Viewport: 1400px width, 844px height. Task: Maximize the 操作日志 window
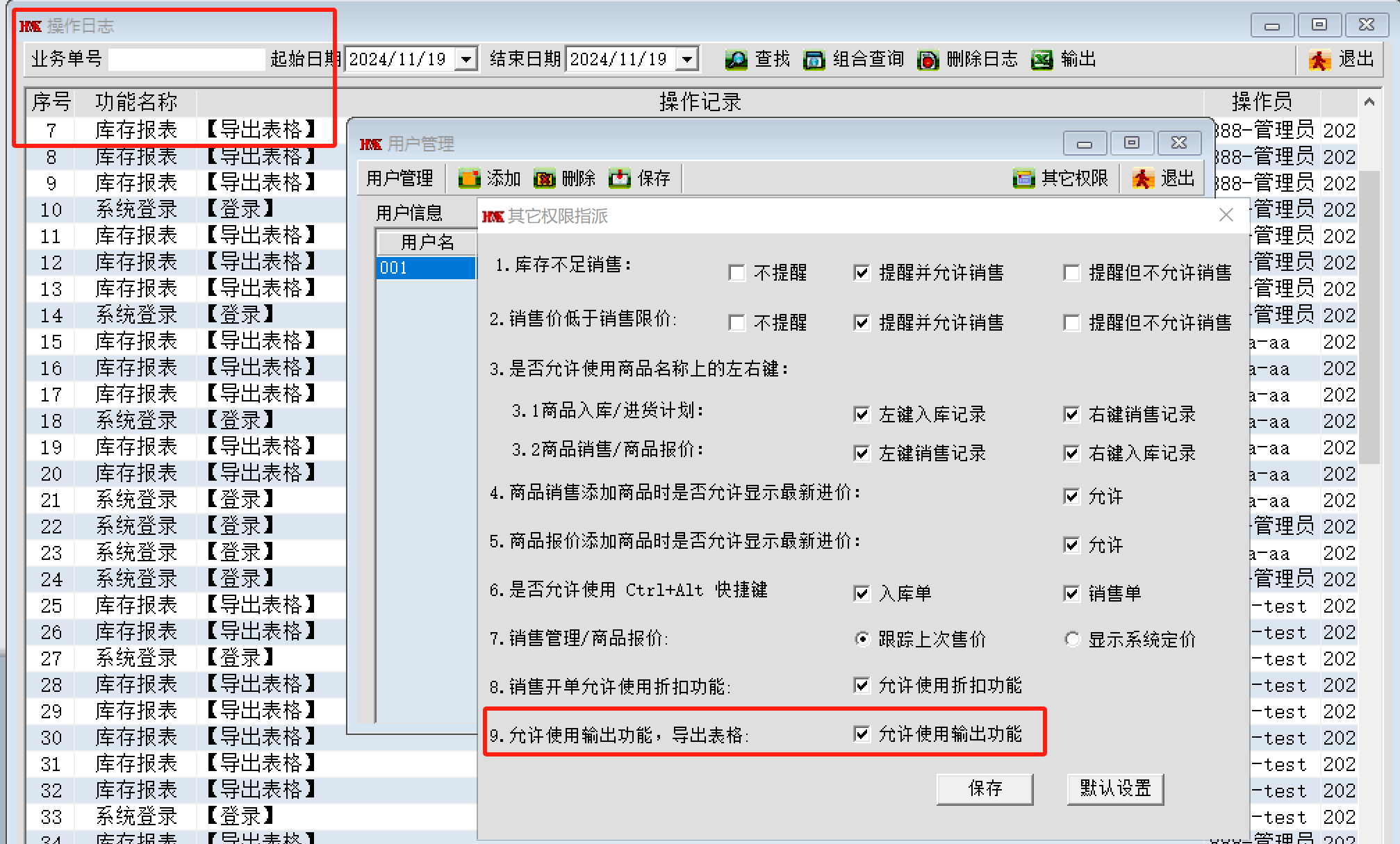1319,25
